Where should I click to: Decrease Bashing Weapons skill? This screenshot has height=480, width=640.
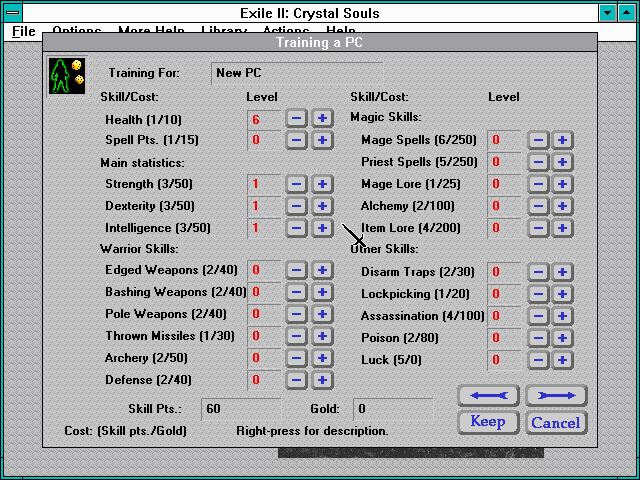tap(296, 292)
